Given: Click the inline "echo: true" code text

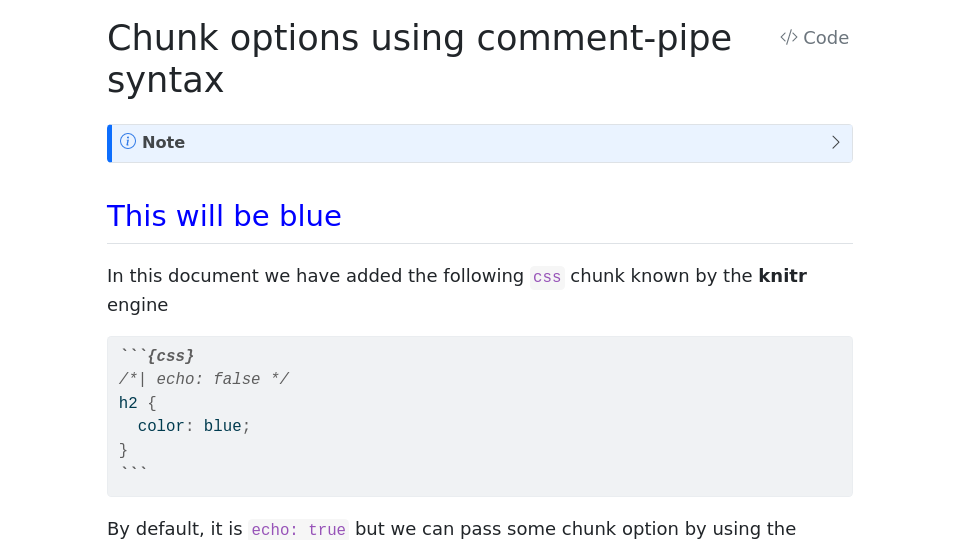Looking at the screenshot, I should 298,530.
